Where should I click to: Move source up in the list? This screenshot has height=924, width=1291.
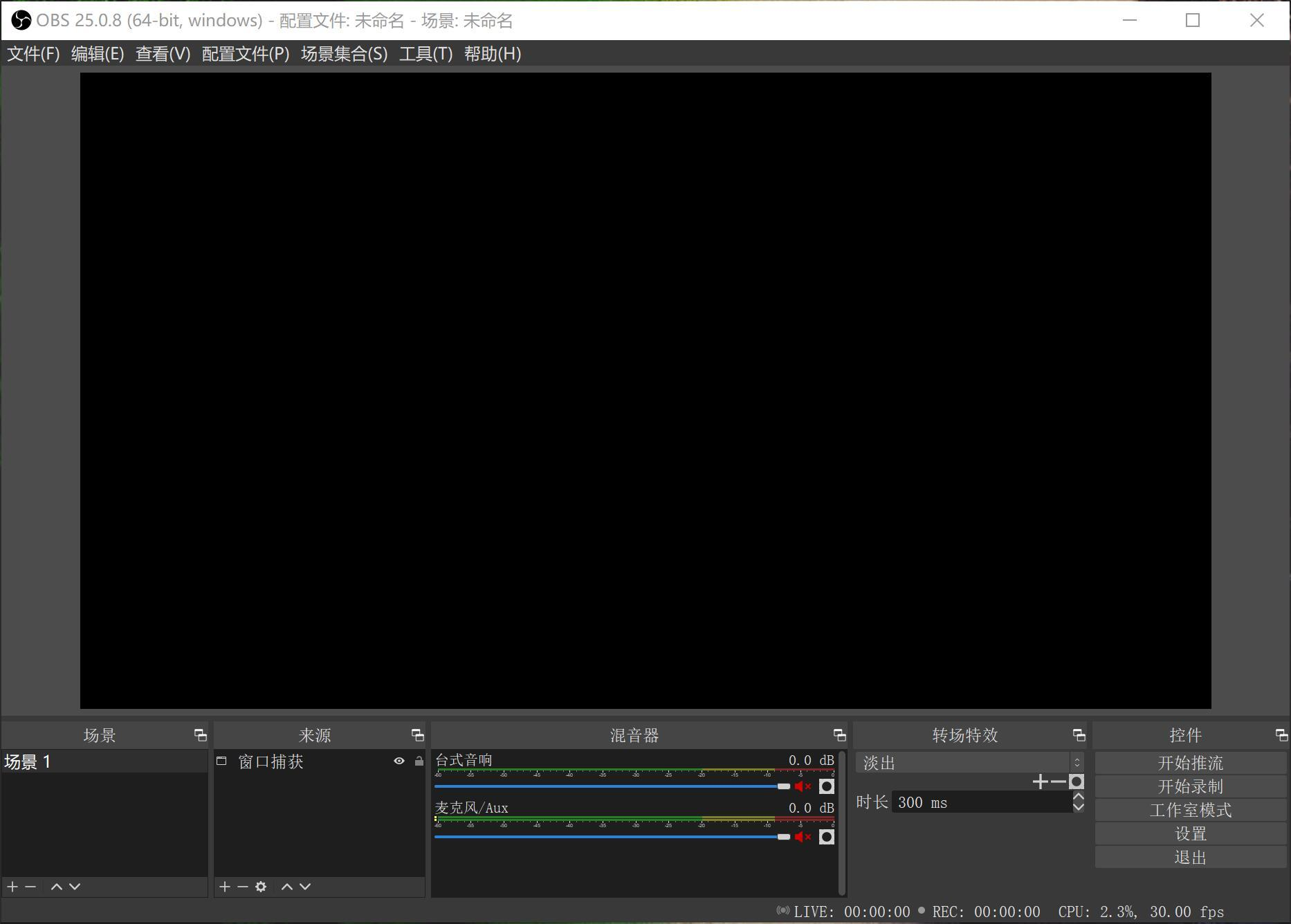(x=287, y=887)
